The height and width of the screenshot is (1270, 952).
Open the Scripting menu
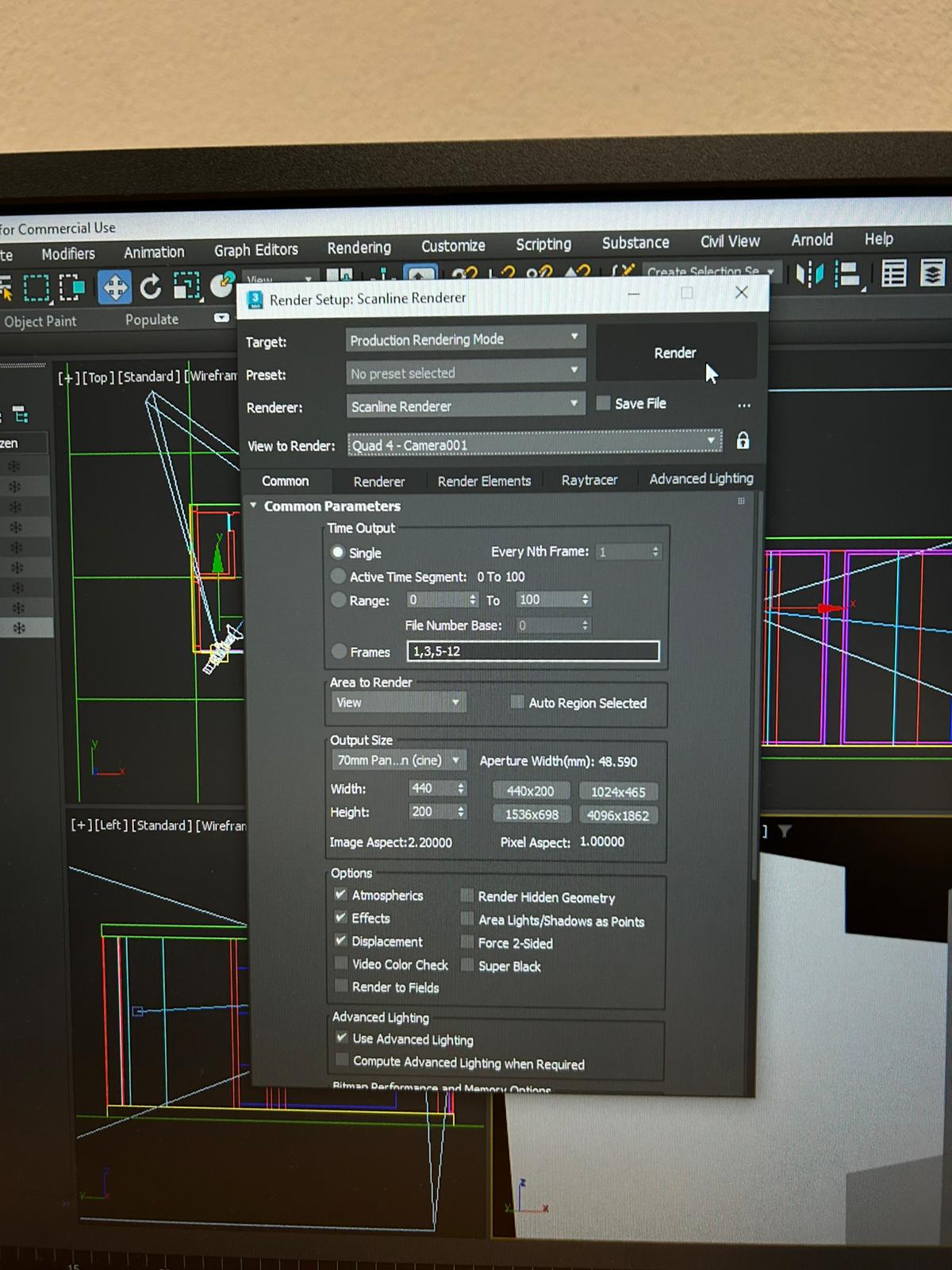[x=543, y=244]
